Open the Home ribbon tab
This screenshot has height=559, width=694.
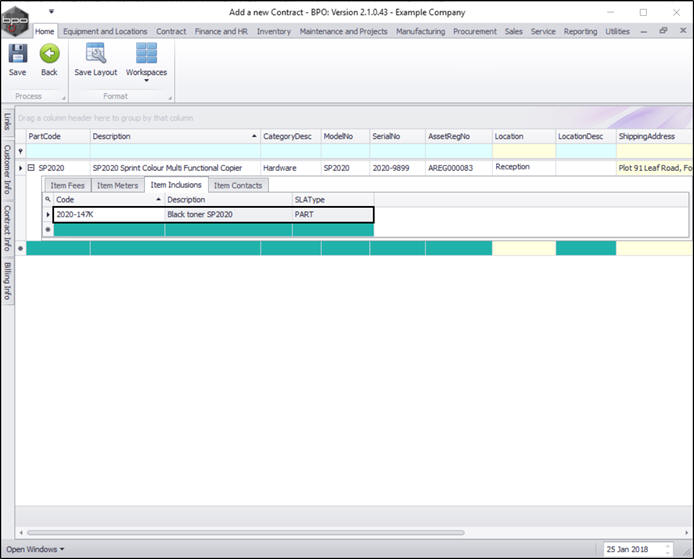tap(45, 31)
